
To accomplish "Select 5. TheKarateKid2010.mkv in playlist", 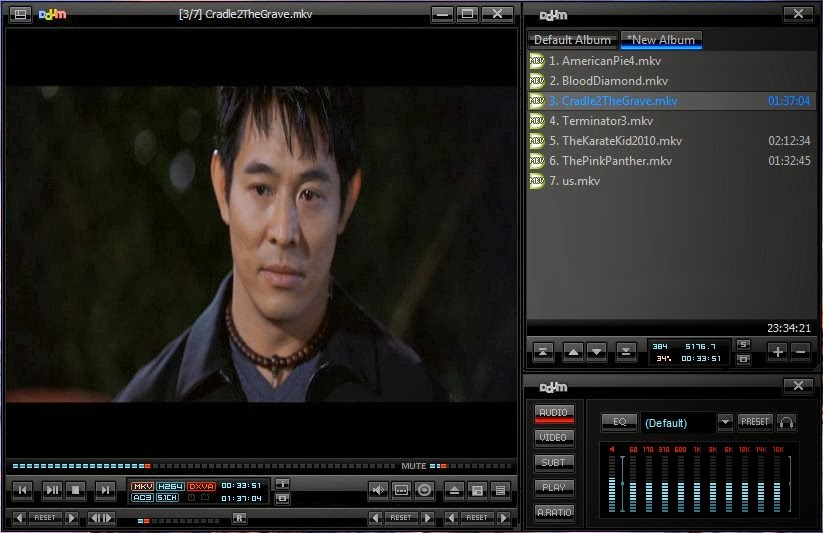I will tap(672, 141).
